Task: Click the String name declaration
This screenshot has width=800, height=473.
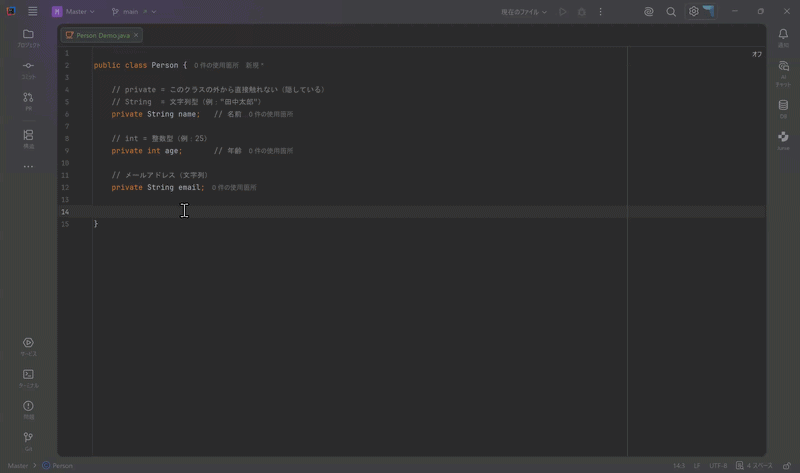Action: pyautogui.click(x=173, y=114)
